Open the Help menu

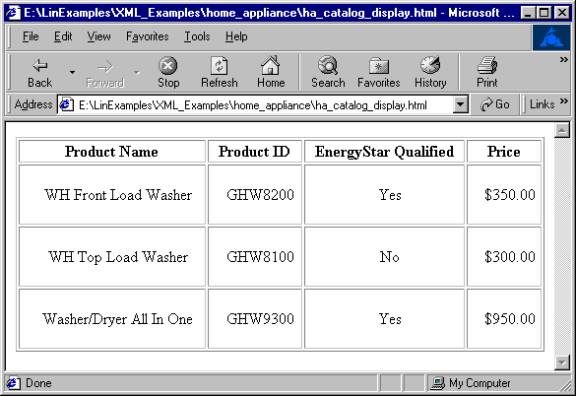coord(236,36)
